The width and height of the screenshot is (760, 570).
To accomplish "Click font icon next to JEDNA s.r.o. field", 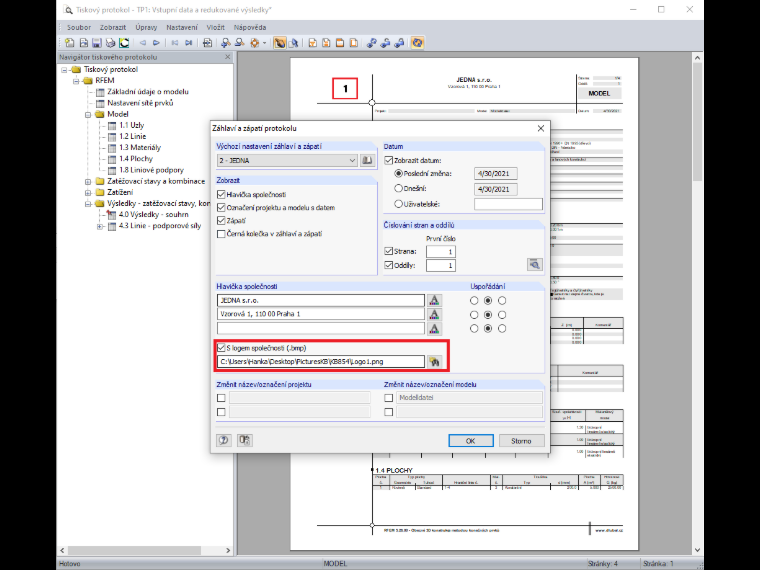I will [x=434, y=301].
